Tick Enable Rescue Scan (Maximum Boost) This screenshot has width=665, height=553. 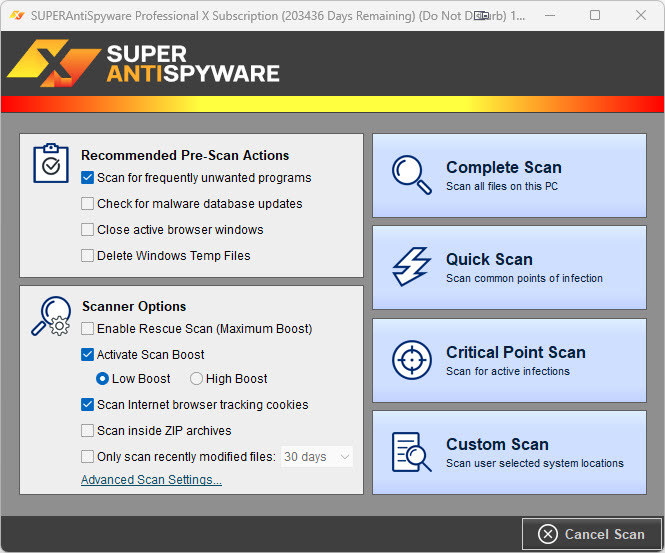pyautogui.click(x=88, y=329)
